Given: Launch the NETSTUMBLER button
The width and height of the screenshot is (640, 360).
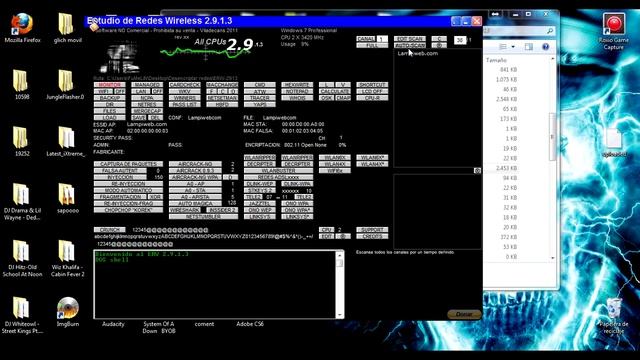Looking at the screenshot, I should coord(203,216).
